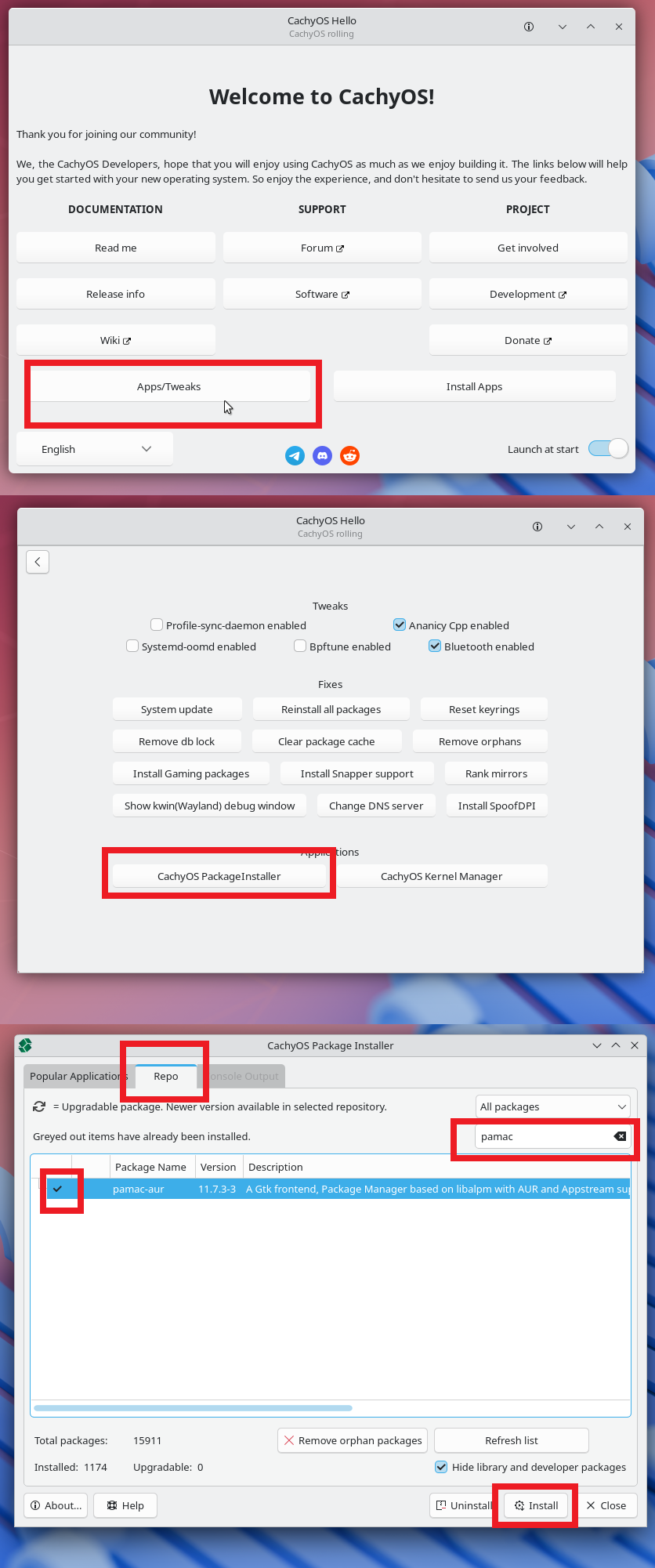Image resolution: width=655 pixels, height=1568 pixels.
Task: Click the info icon in Tweaks window titlebar
Action: (537, 527)
